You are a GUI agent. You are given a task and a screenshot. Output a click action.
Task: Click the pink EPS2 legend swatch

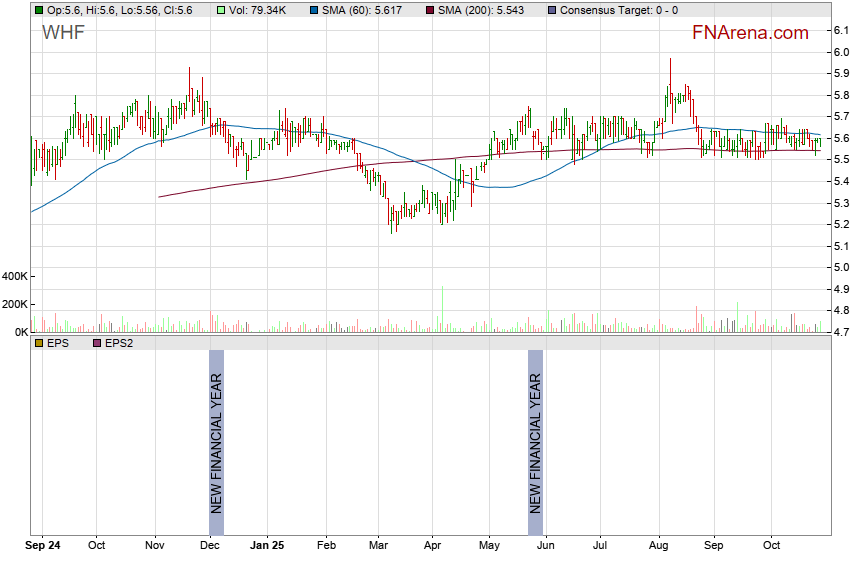(97, 343)
